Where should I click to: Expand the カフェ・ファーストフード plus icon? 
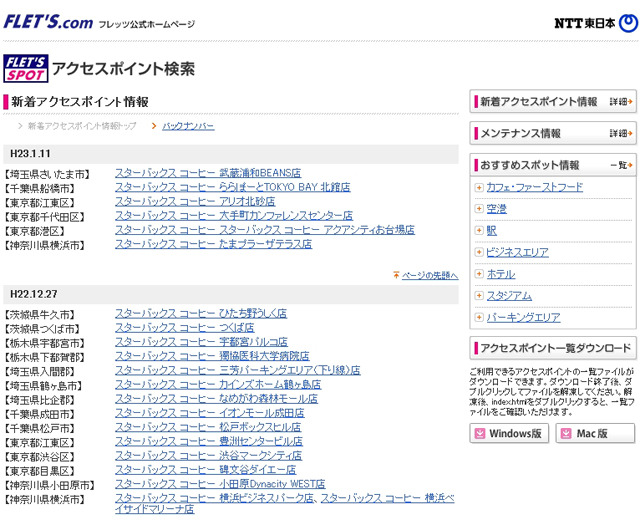click(x=479, y=187)
